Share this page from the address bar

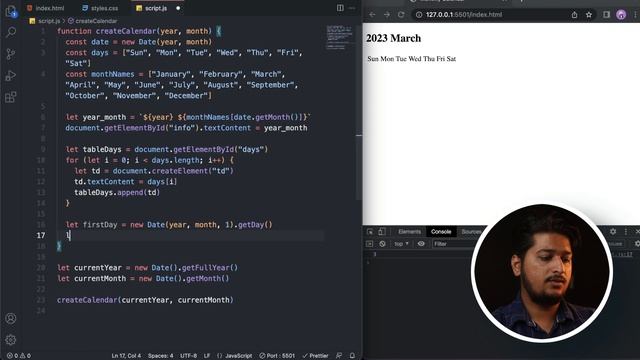574,15
